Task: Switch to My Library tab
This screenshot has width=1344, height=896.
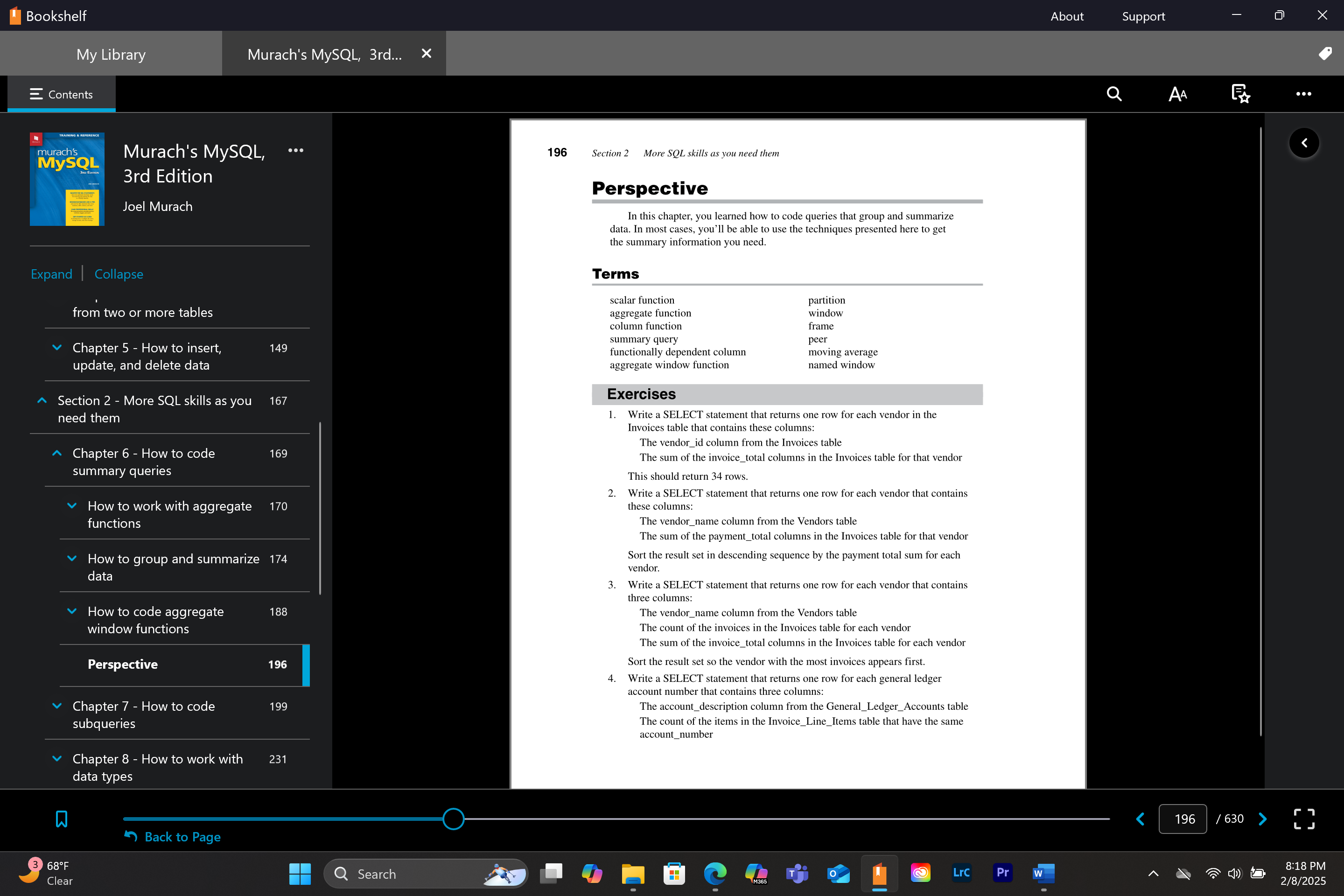Action: tap(111, 54)
